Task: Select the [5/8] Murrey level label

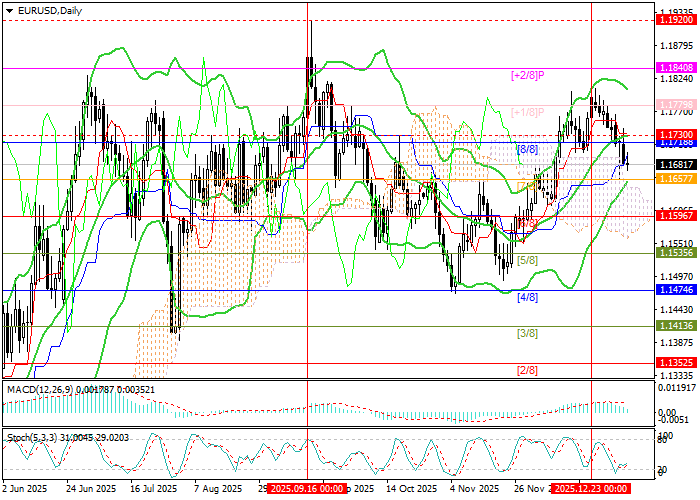Action: [527, 260]
